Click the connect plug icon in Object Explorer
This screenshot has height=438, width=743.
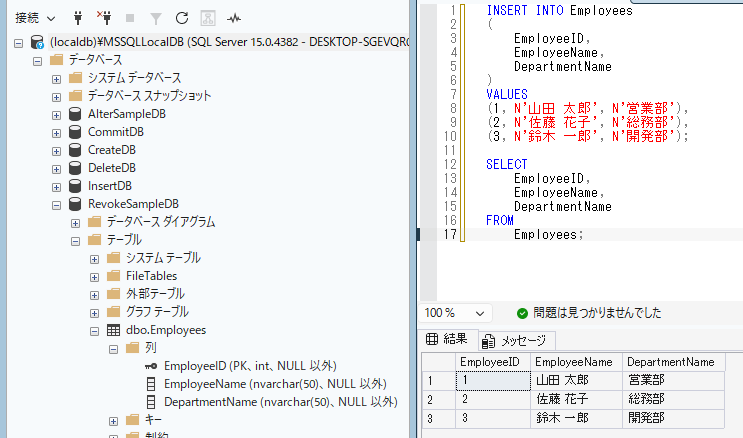point(78,18)
